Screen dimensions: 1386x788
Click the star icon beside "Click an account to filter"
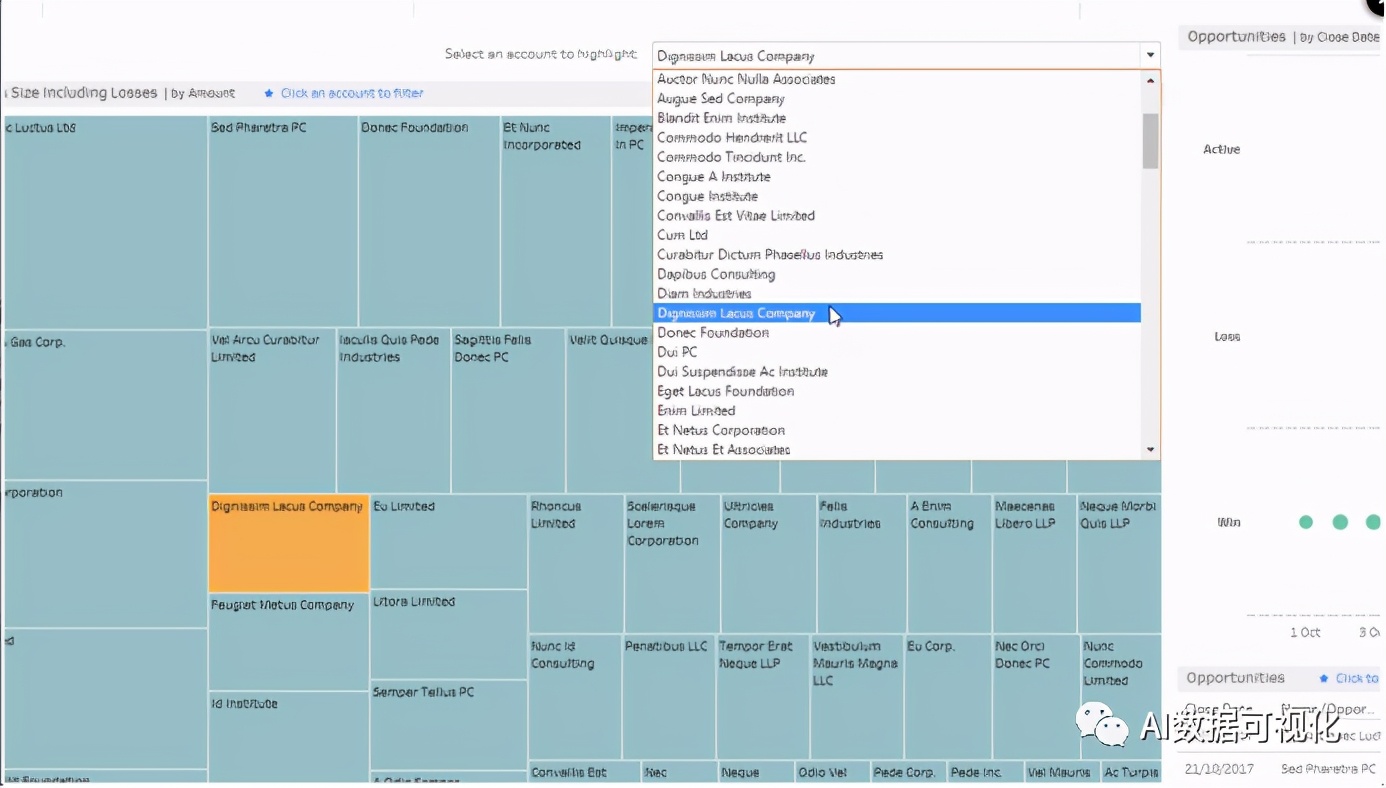click(x=268, y=94)
